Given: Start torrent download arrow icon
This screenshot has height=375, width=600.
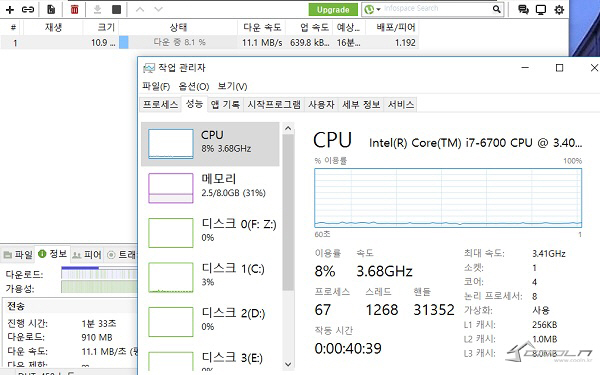Looking at the screenshot, I should point(97,9).
